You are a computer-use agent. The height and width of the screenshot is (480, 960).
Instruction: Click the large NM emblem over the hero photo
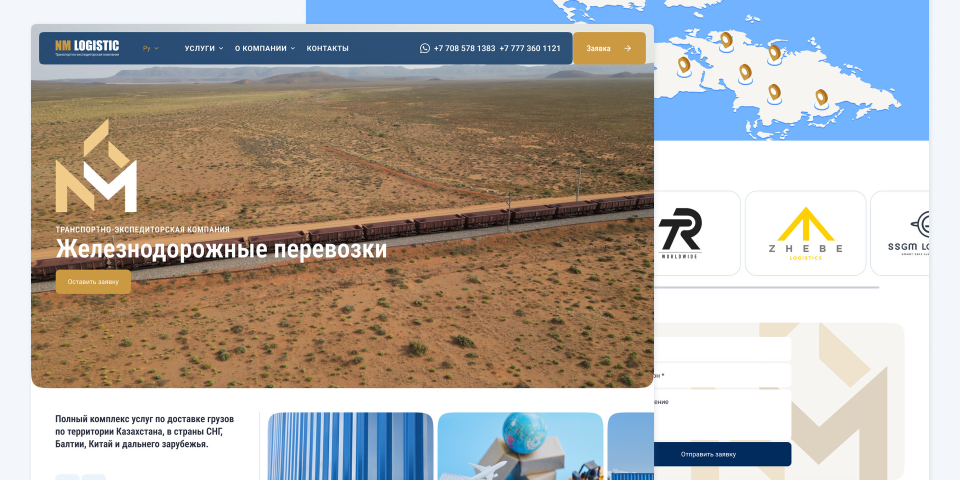96,166
